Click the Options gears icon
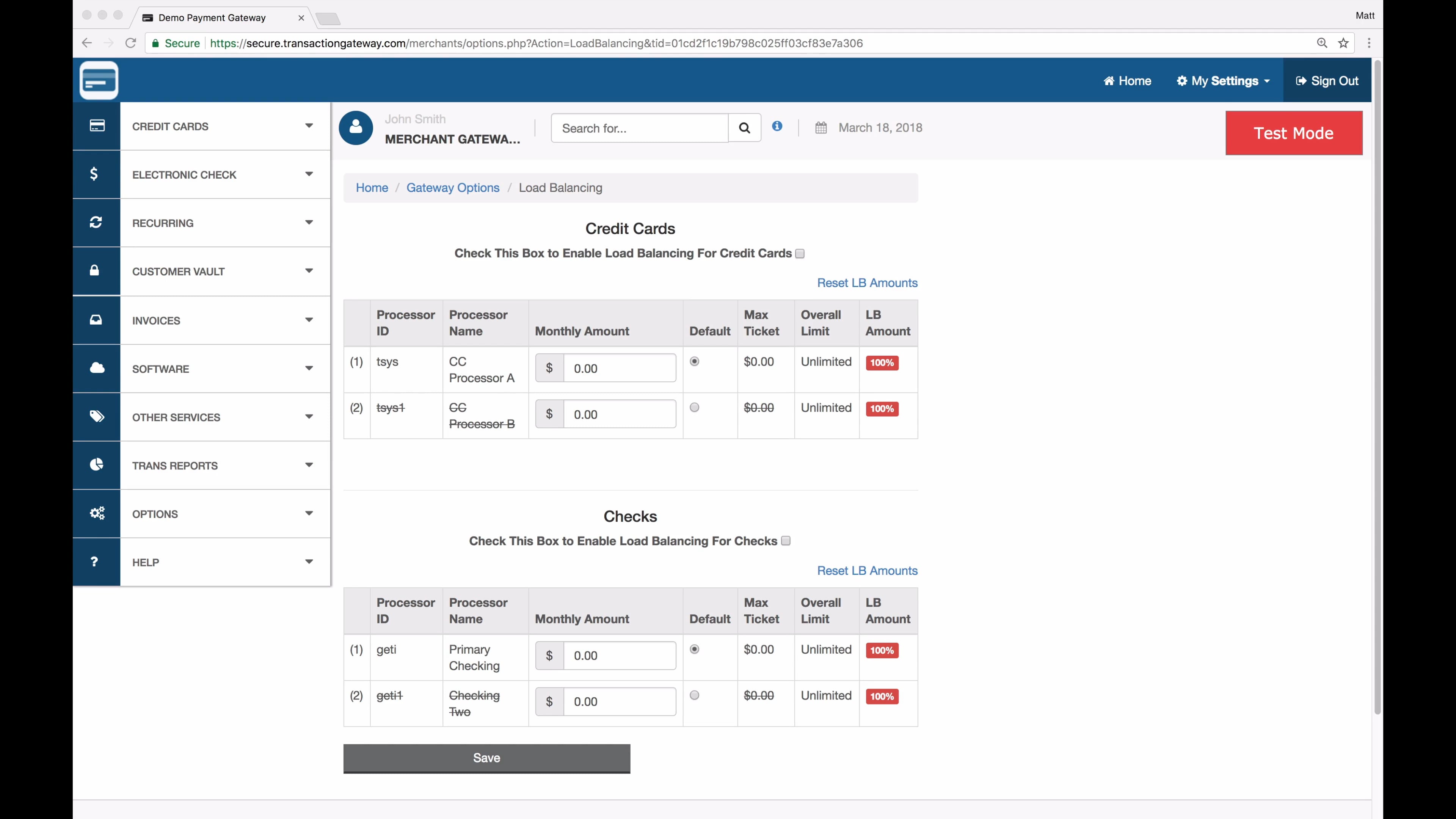 point(97,513)
